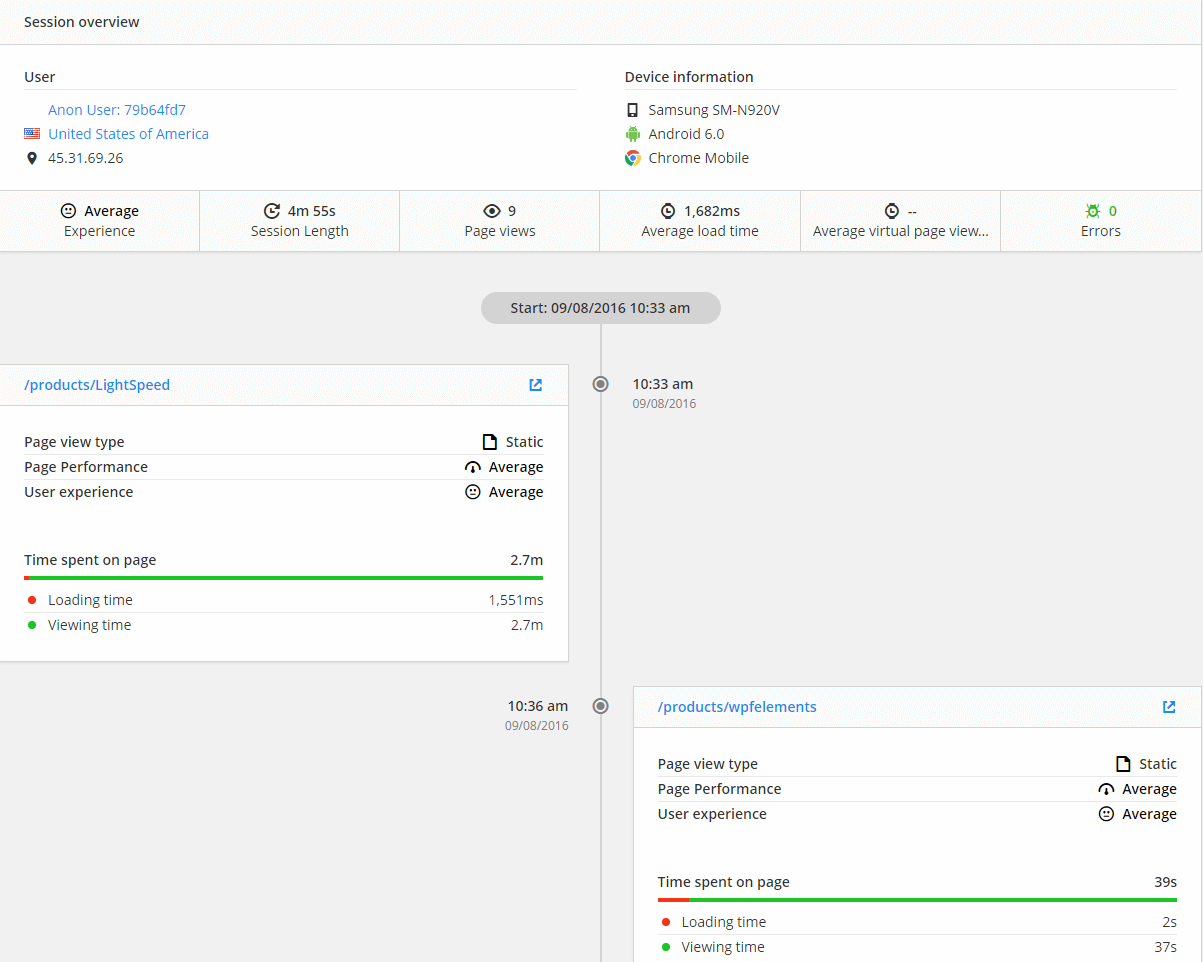Click the 10:33 am timeline marker dot
Viewport: 1203px width, 962px height.
[600, 384]
